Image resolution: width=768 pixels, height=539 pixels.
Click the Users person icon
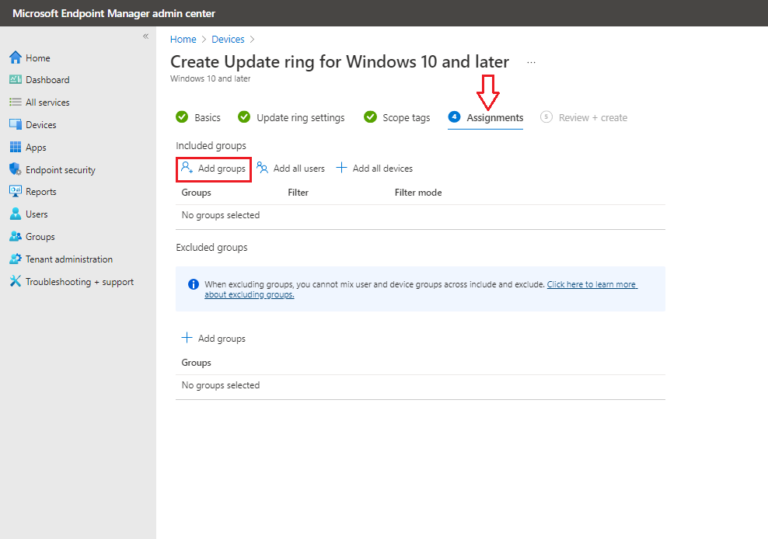pyautogui.click(x=15, y=214)
